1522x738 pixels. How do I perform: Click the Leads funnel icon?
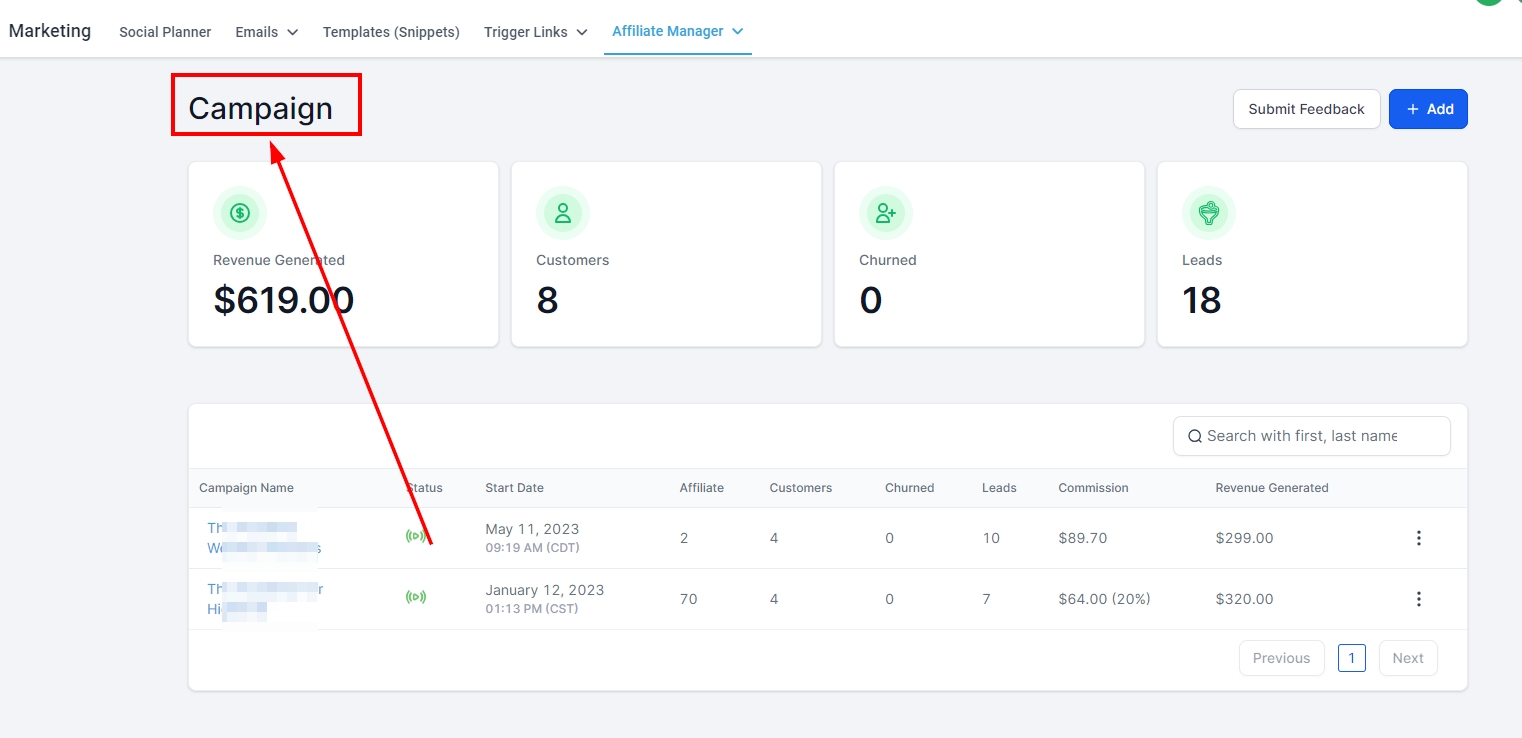click(1209, 213)
